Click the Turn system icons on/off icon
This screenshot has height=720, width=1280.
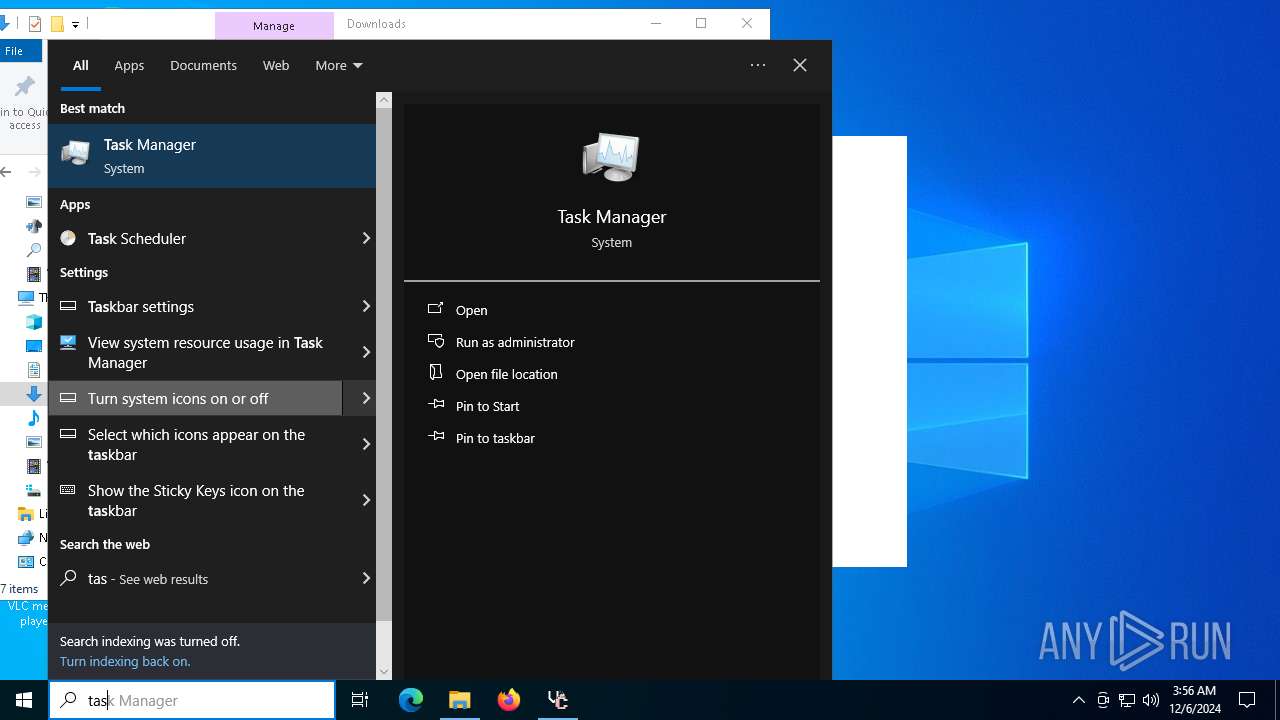(x=68, y=398)
